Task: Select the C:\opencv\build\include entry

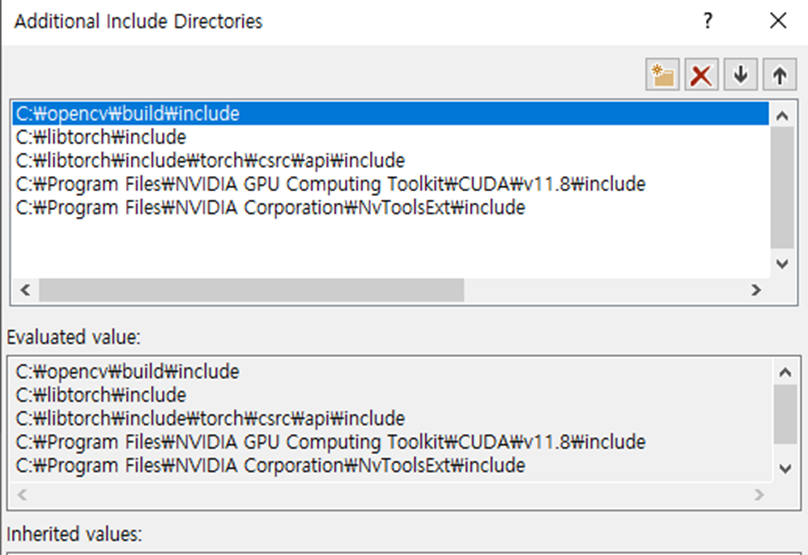Action: pos(391,113)
